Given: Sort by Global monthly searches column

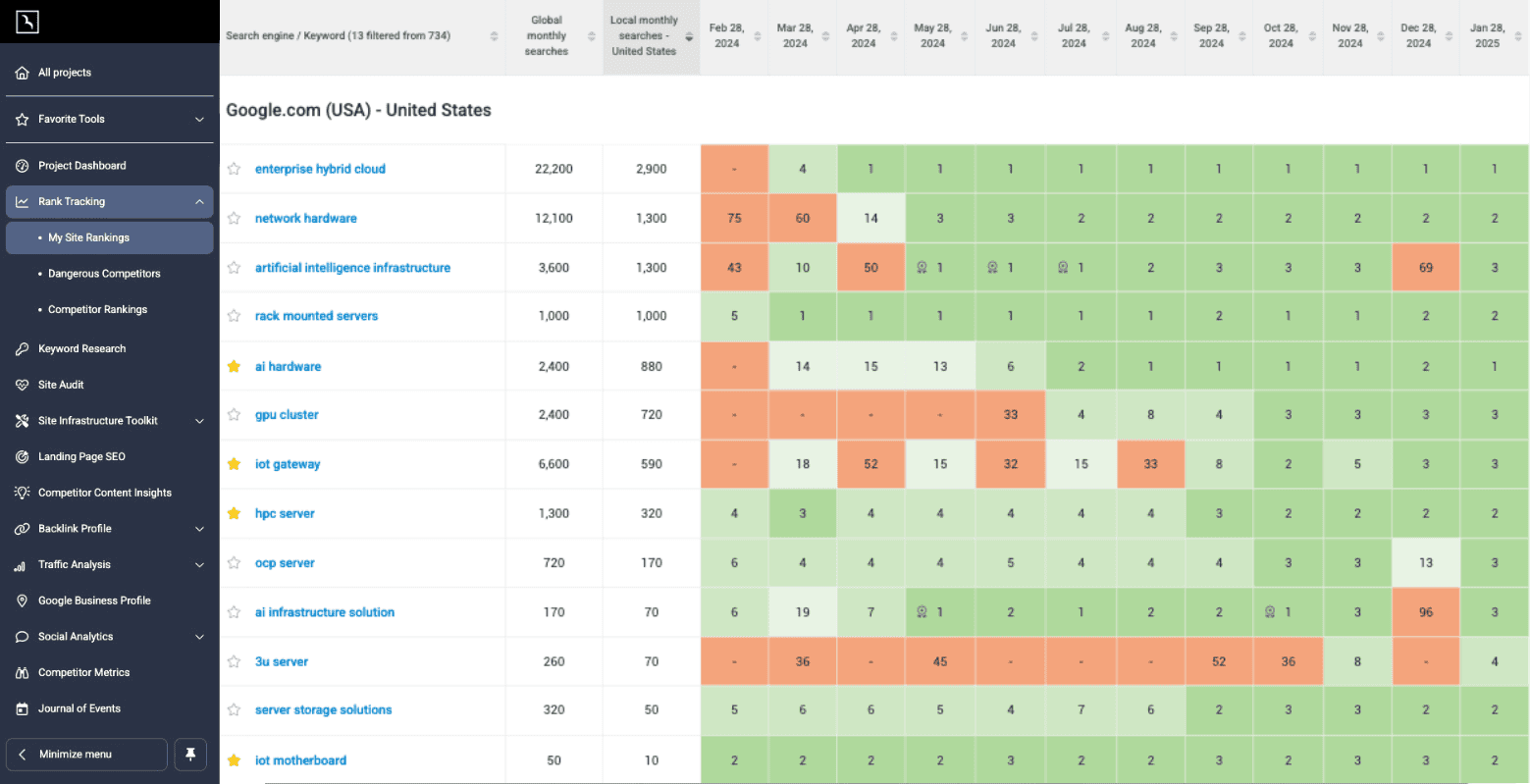Looking at the screenshot, I should tap(591, 36).
